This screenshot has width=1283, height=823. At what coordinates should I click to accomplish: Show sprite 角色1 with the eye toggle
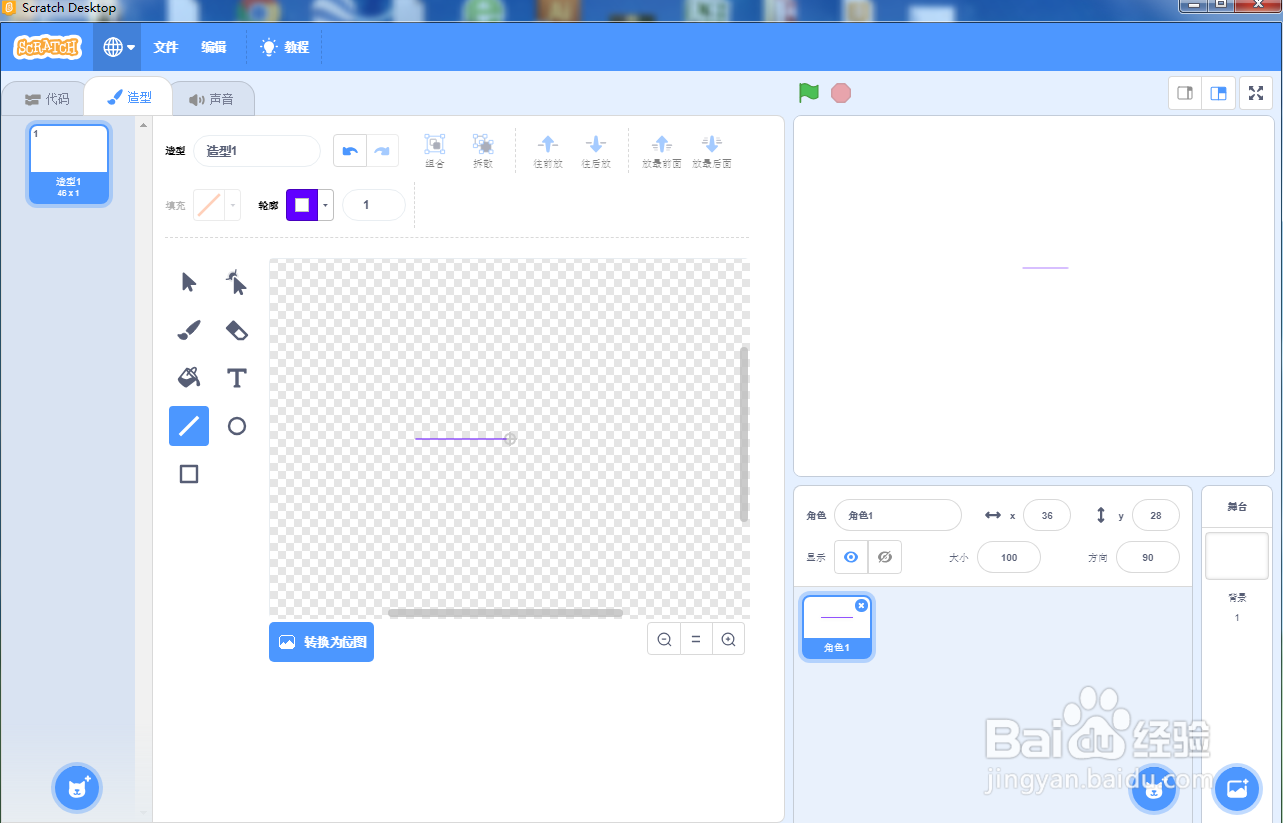(852, 557)
